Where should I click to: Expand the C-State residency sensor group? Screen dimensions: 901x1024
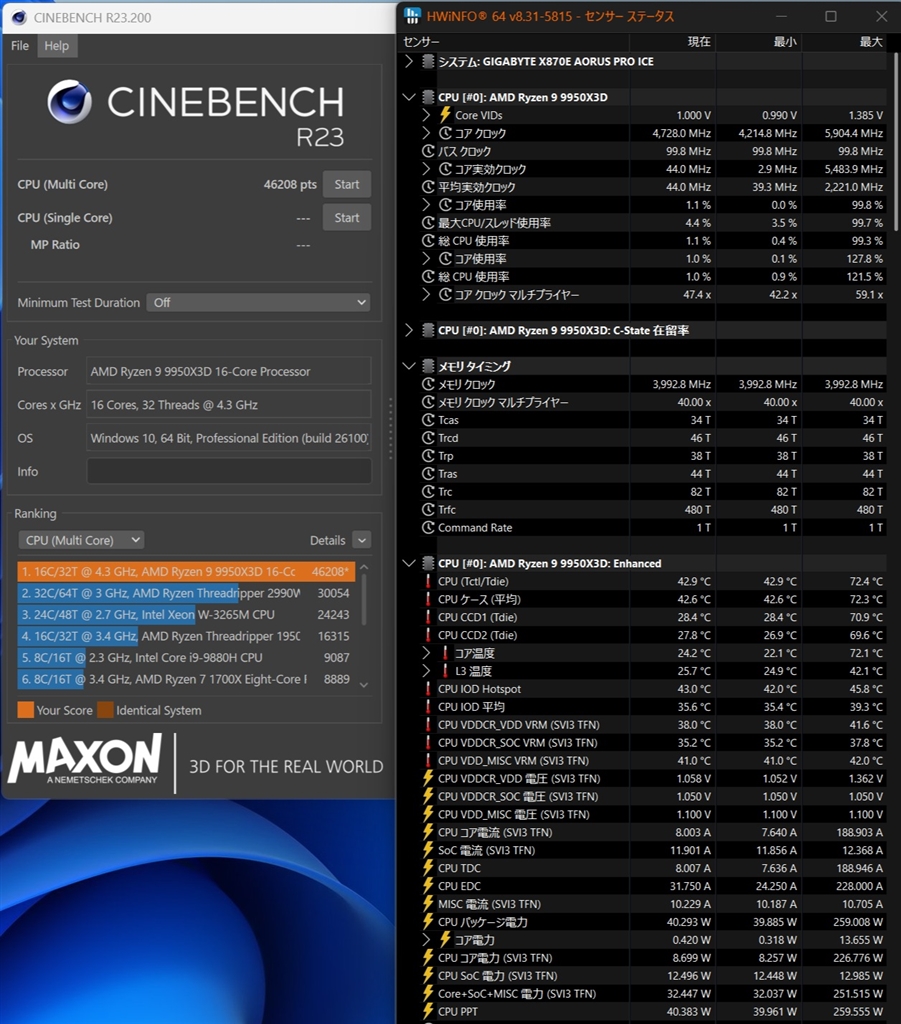pos(409,330)
